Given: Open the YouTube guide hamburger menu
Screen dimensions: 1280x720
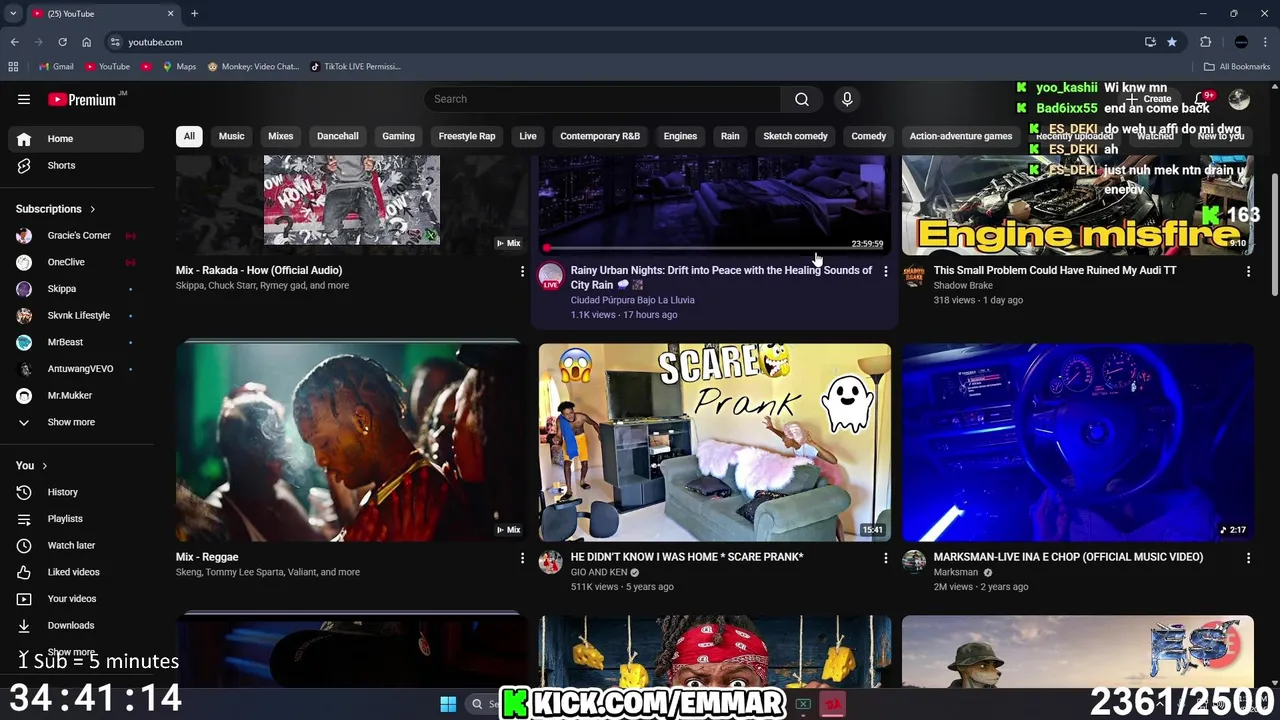Looking at the screenshot, I should [x=24, y=99].
